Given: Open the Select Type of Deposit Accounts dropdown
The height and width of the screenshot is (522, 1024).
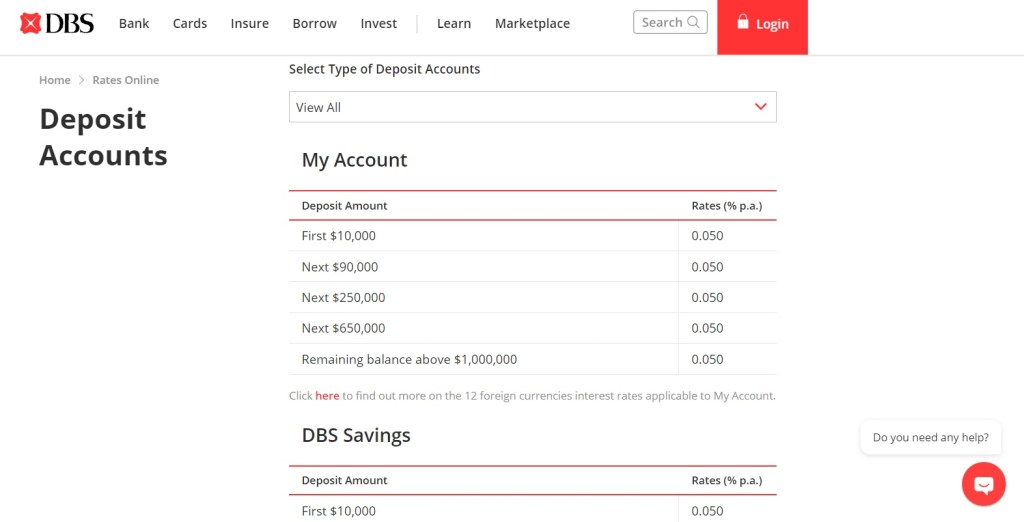Looking at the screenshot, I should coord(532,107).
